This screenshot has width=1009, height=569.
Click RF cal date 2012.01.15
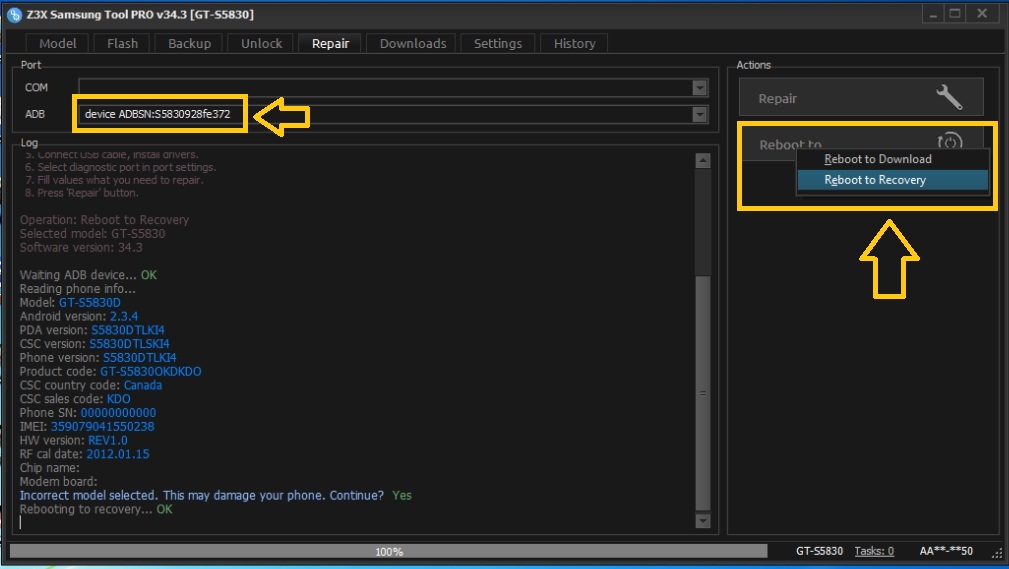coord(118,454)
